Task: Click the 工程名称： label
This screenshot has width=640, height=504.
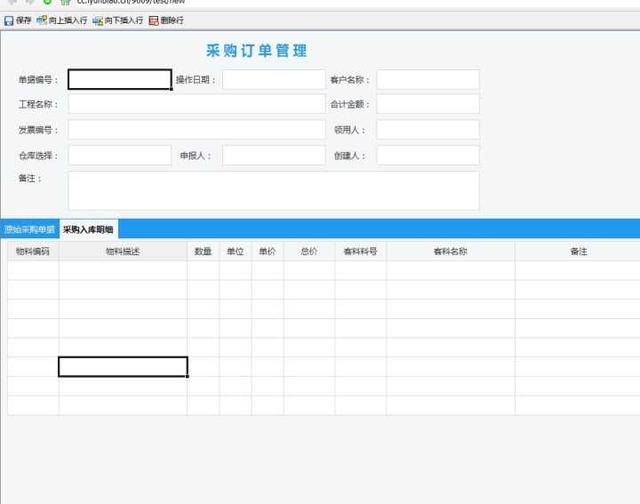Action: (38, 104)
